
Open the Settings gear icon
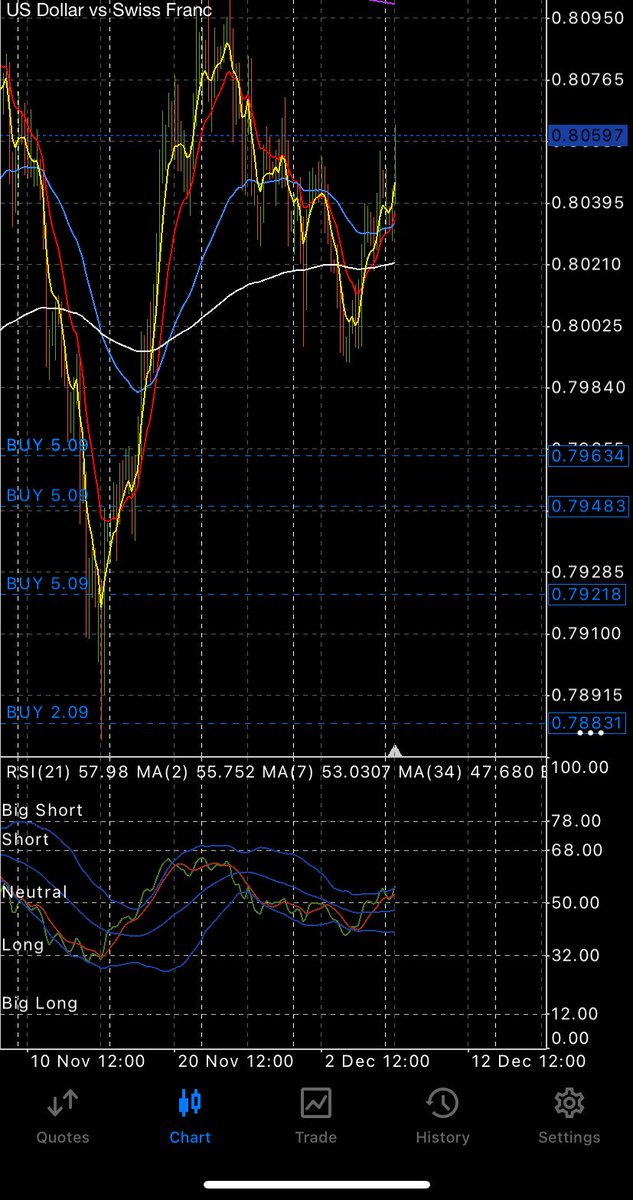[x=569, y=1104]
